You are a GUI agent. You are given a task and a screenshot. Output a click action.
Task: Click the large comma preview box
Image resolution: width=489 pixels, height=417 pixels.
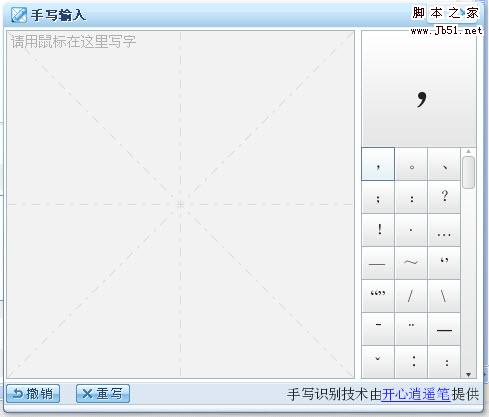pos(419,89)
